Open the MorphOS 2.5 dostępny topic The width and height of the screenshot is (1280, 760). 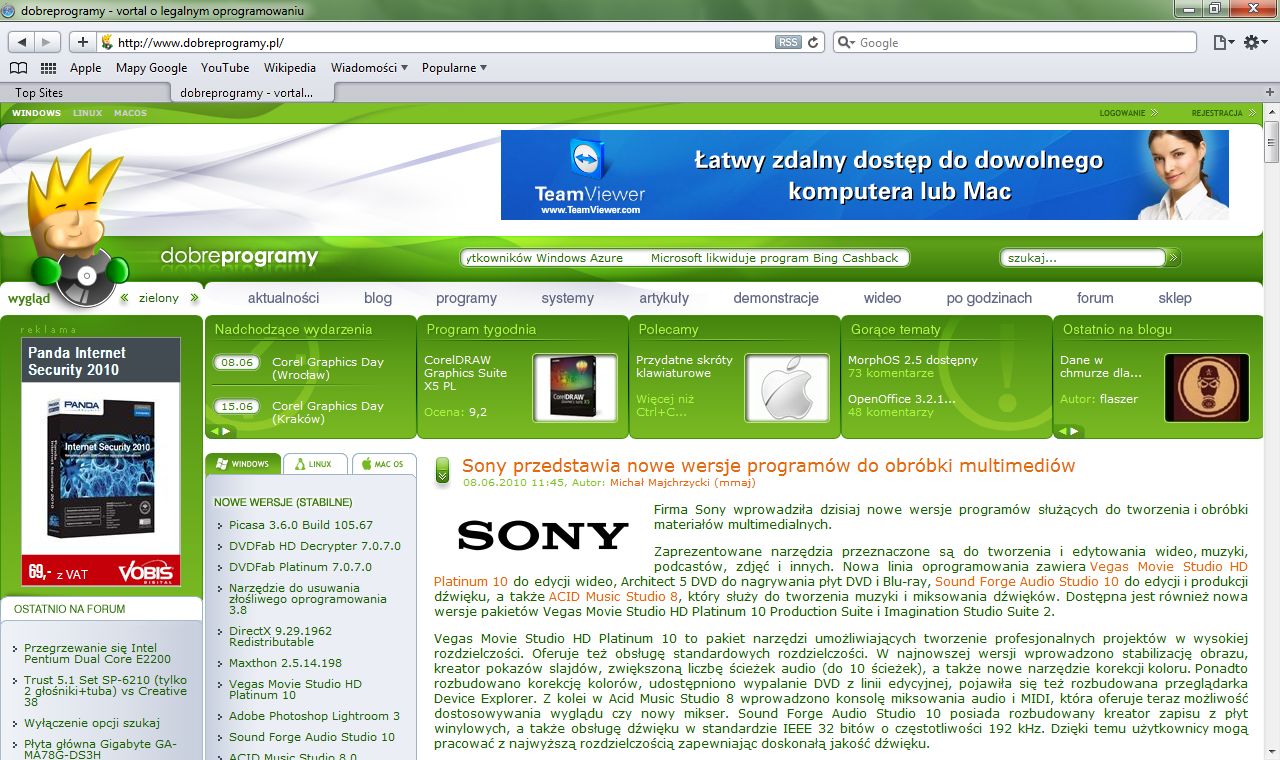coord(913,360)
